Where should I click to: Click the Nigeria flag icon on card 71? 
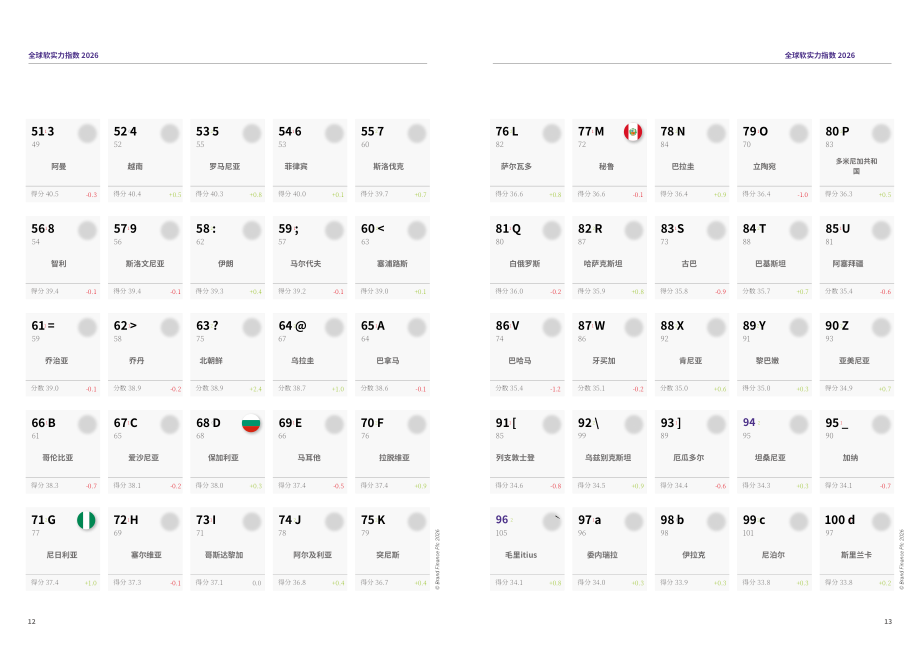(x=86, y=520)
